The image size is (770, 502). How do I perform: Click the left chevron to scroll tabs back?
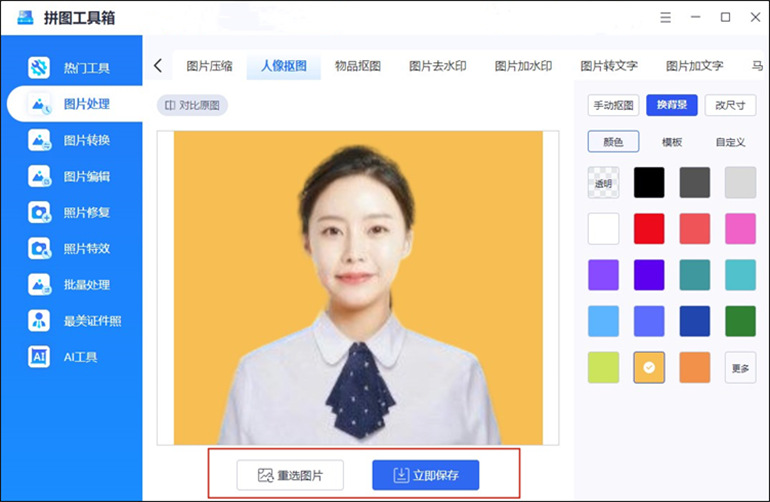pos(158,66)
